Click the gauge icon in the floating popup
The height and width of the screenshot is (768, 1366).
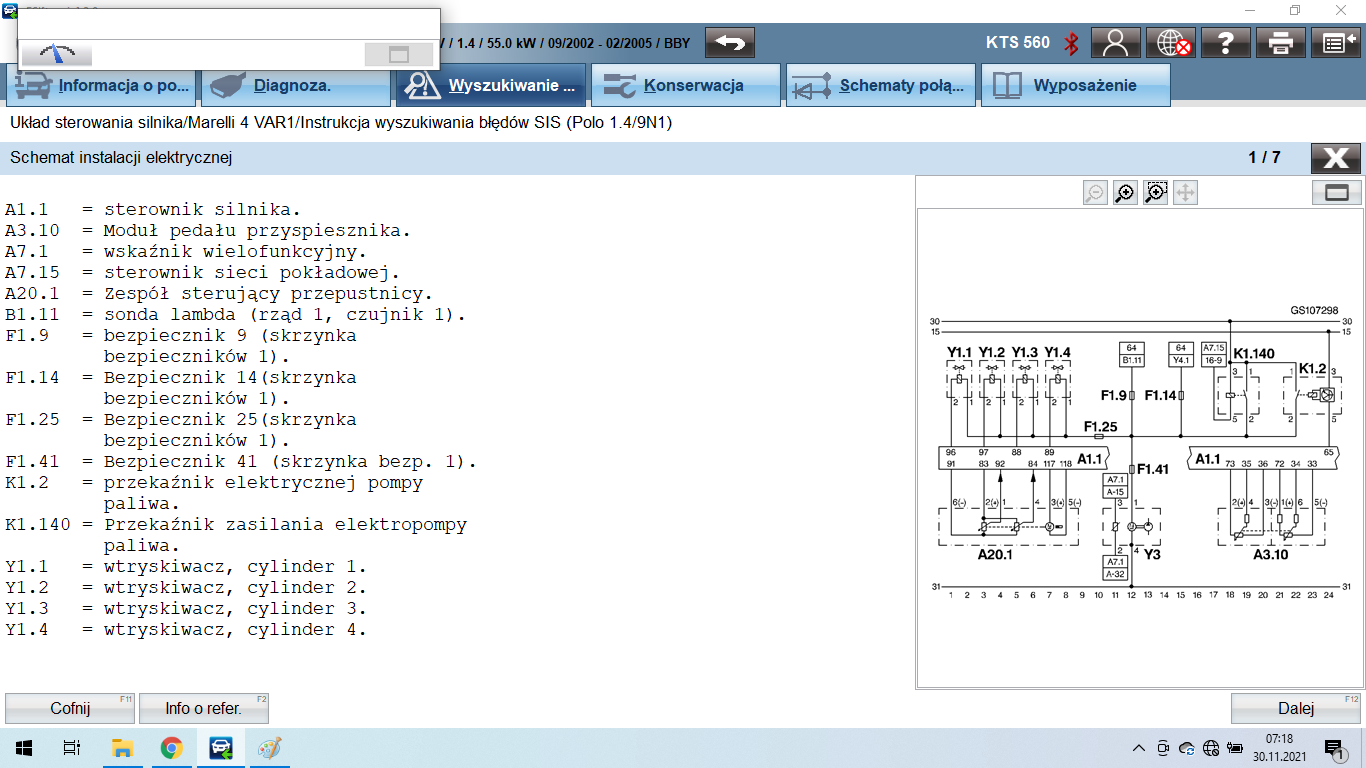point(57,54)
